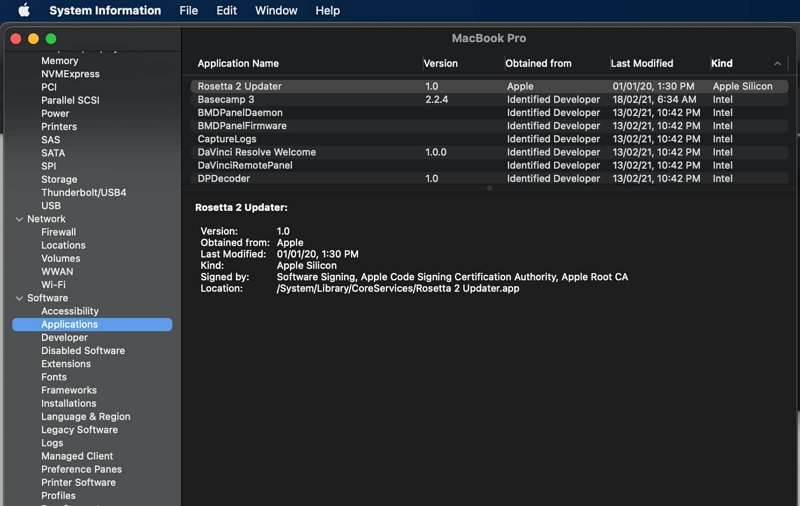Open the File menu

(x=188, y=10)
